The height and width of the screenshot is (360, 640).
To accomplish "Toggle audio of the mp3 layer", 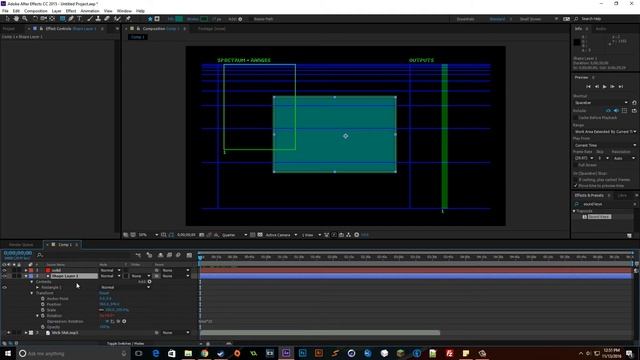I will [x=9, y=333].
